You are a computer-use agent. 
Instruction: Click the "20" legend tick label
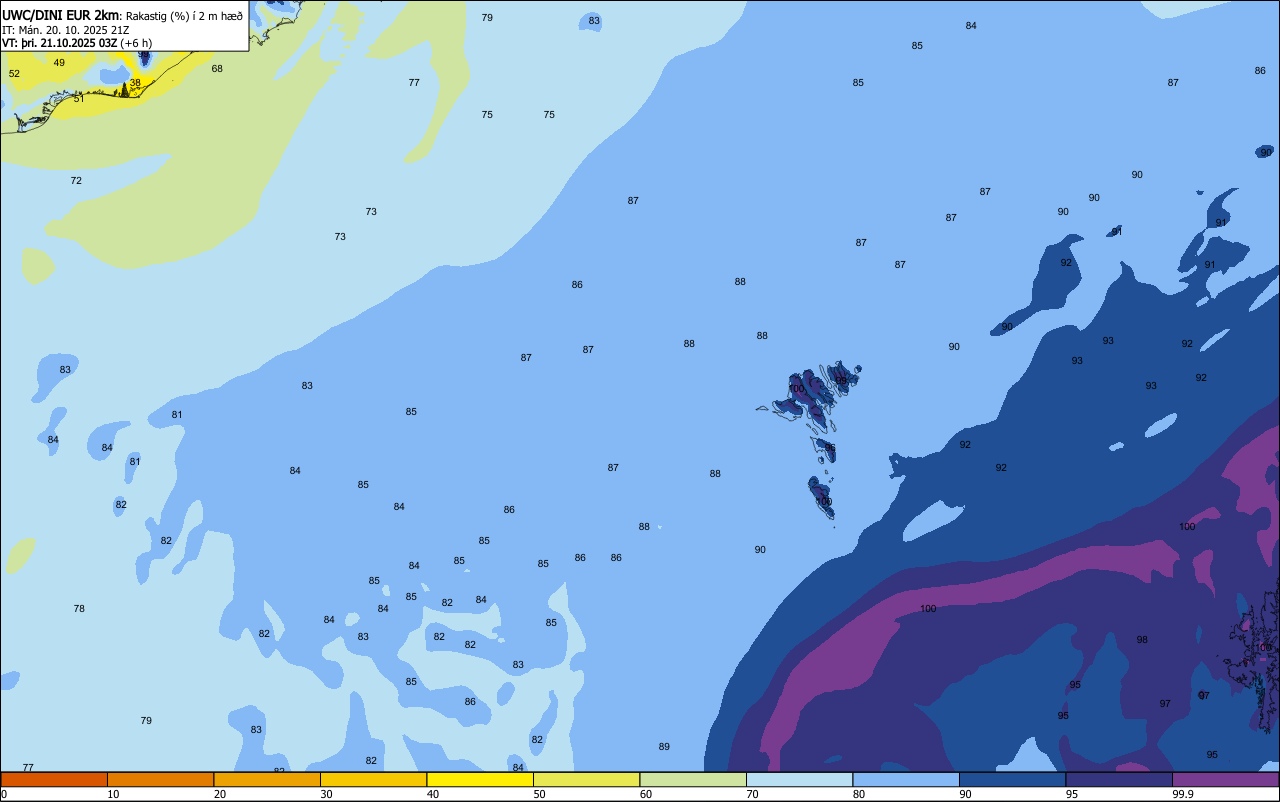tap(220, 794)
